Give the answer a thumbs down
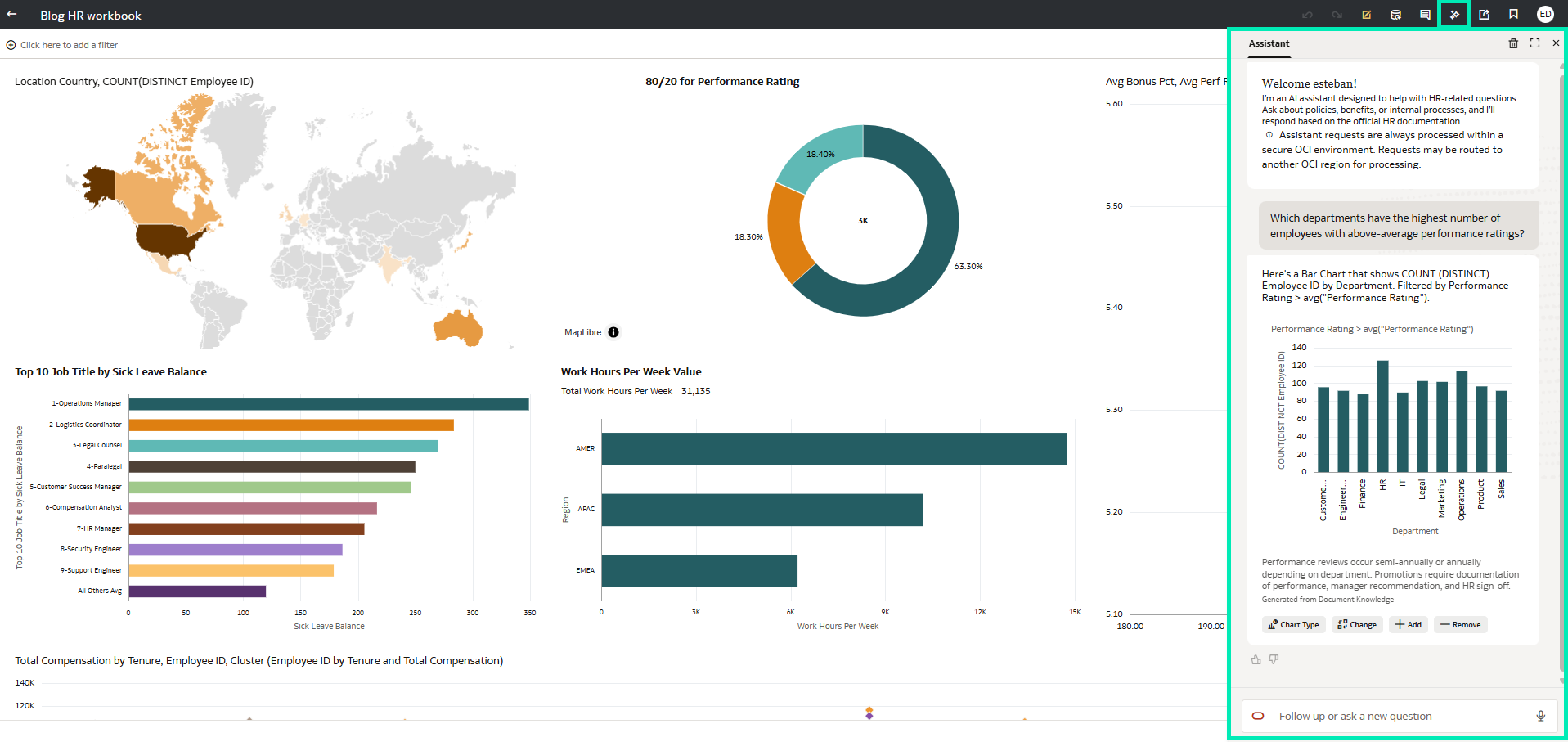The height and width of the screenshot is (742, 1568). pos(1274,659)
